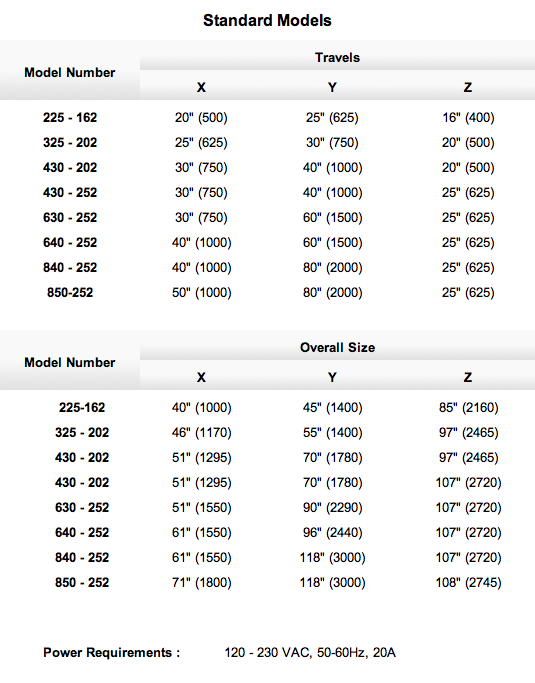Click the 90" (2290) overall Y value
Image resolution: width=535 pixels, height=683 pixels.
coord(332,507)
